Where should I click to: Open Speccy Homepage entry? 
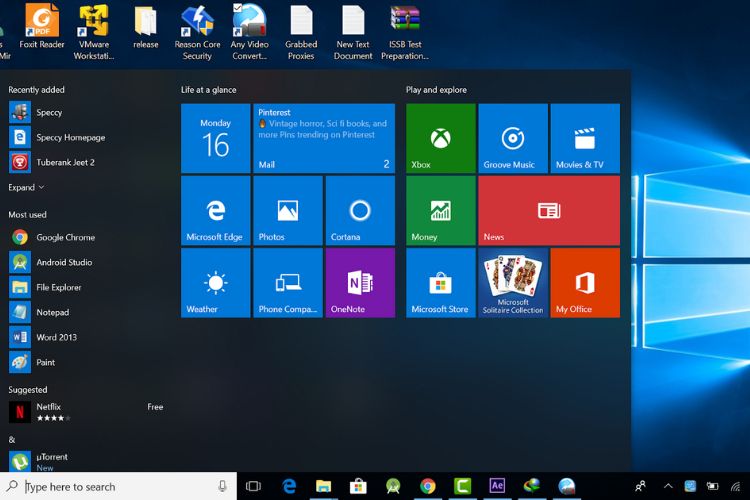click(86, 137)
